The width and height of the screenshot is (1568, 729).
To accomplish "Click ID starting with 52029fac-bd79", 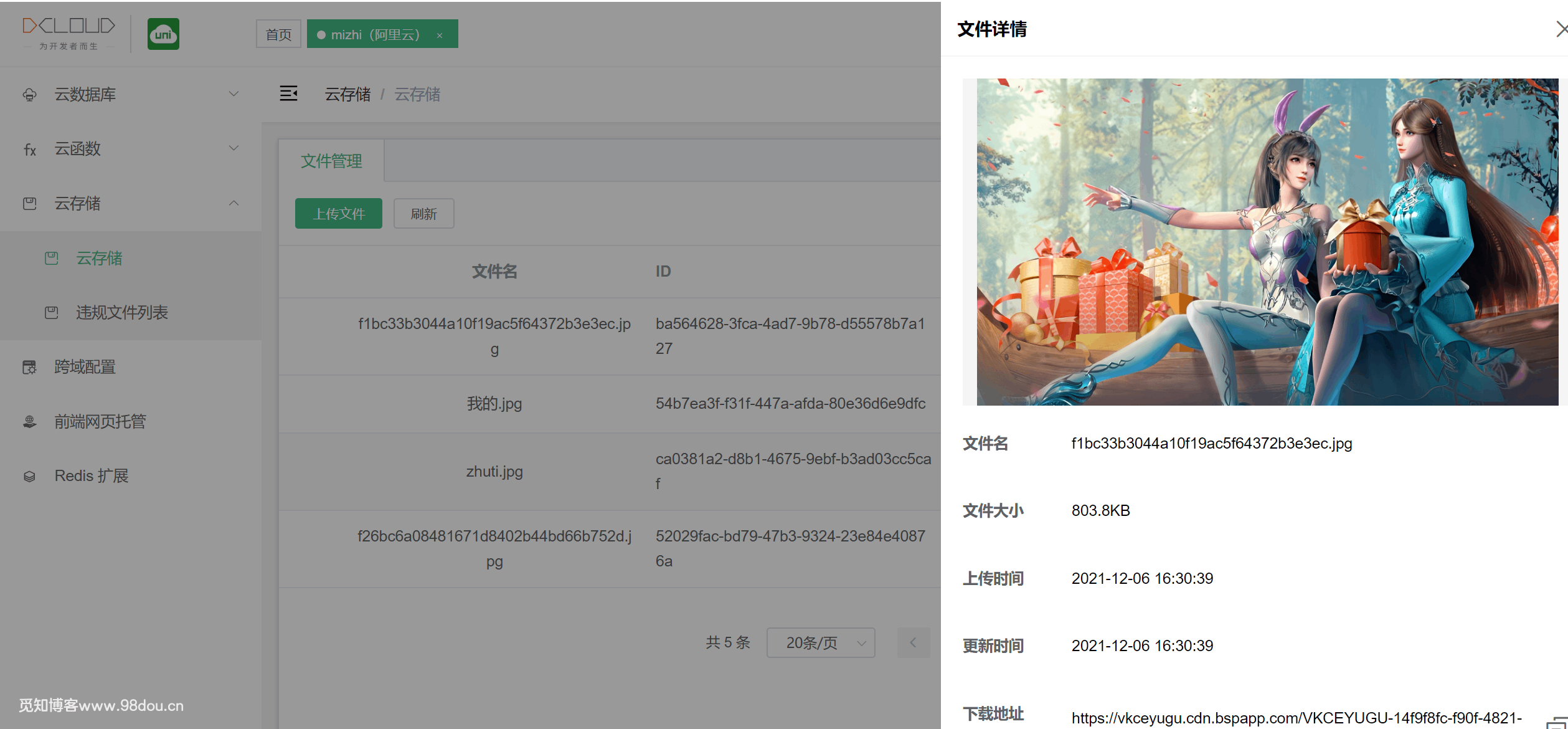I will pyautogui.click(x=790, y=548).
